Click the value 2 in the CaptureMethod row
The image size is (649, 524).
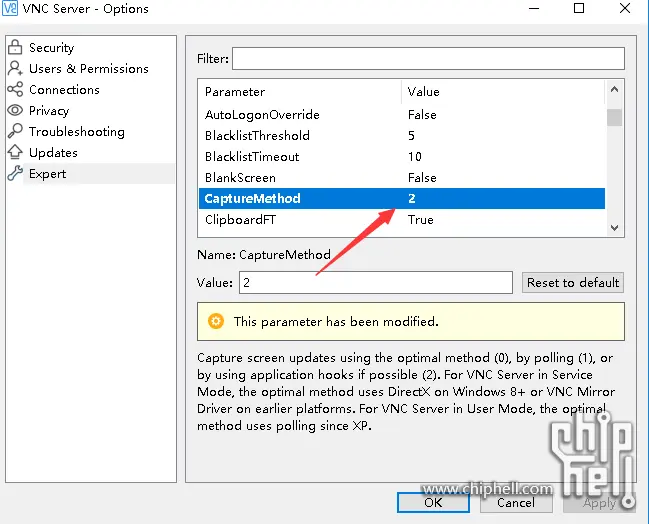click(x=412, y=199)
